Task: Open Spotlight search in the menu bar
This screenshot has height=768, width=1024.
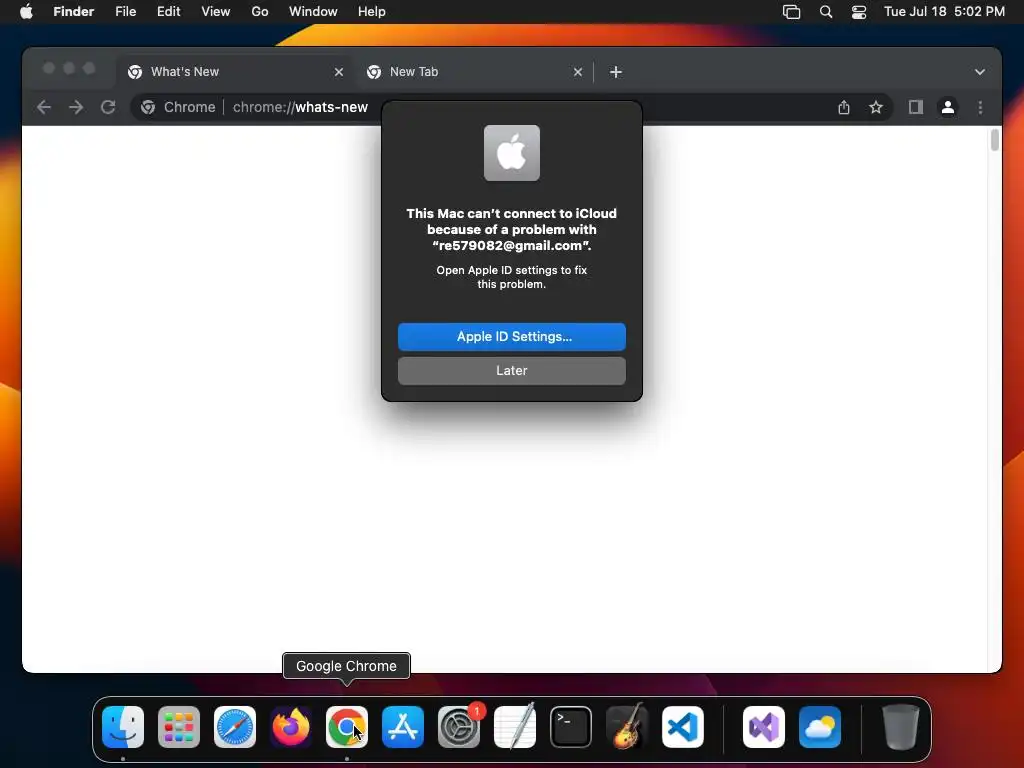Action: (x=825, y=12)
